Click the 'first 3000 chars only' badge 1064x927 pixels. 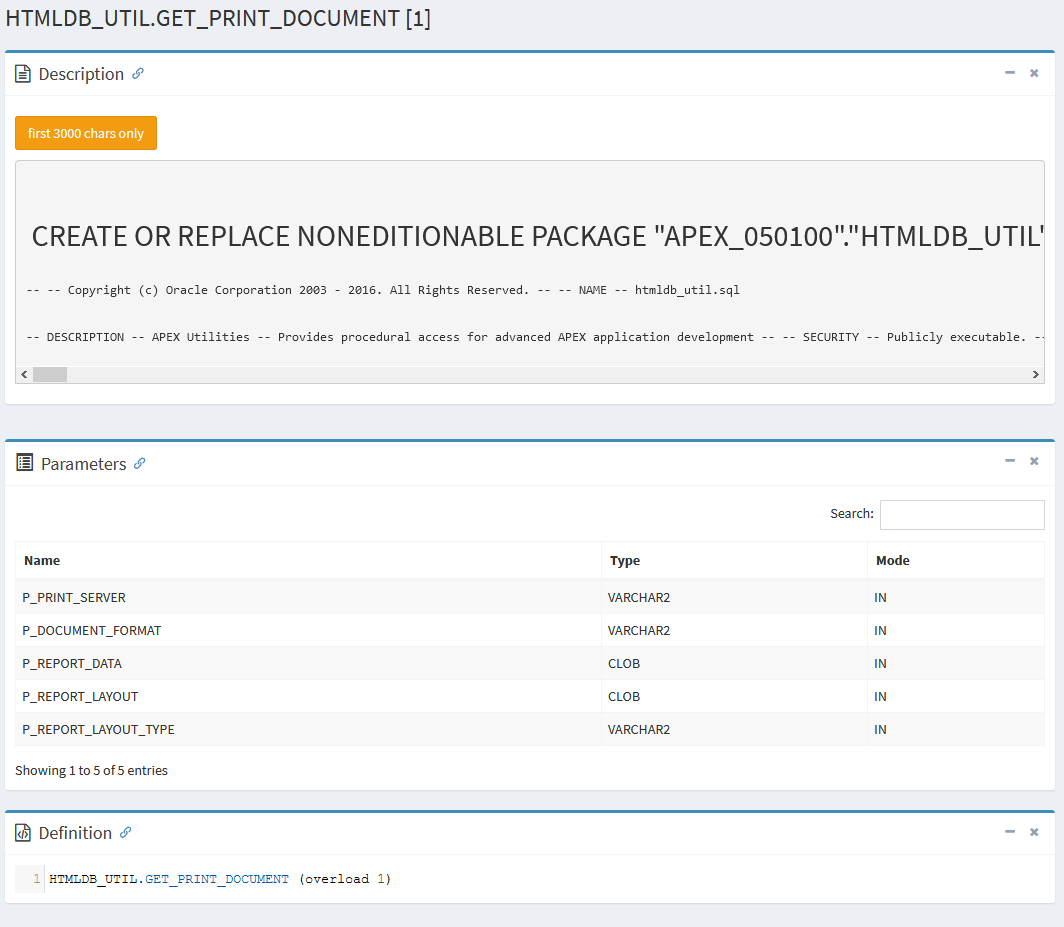85,132
